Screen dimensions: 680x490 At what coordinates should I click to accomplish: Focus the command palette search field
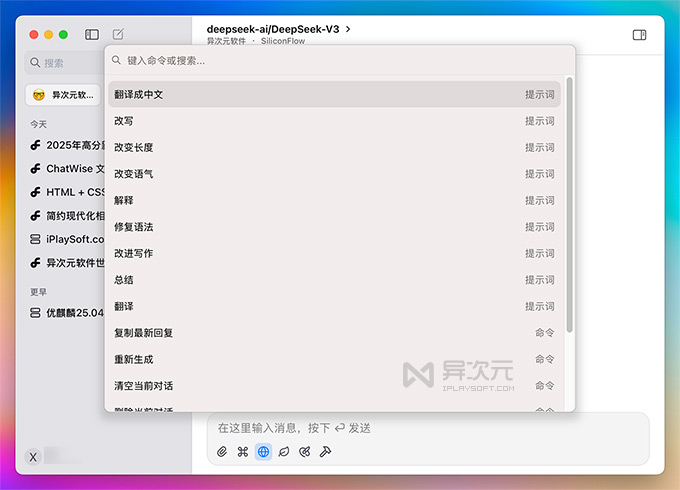tap(340, 60)
